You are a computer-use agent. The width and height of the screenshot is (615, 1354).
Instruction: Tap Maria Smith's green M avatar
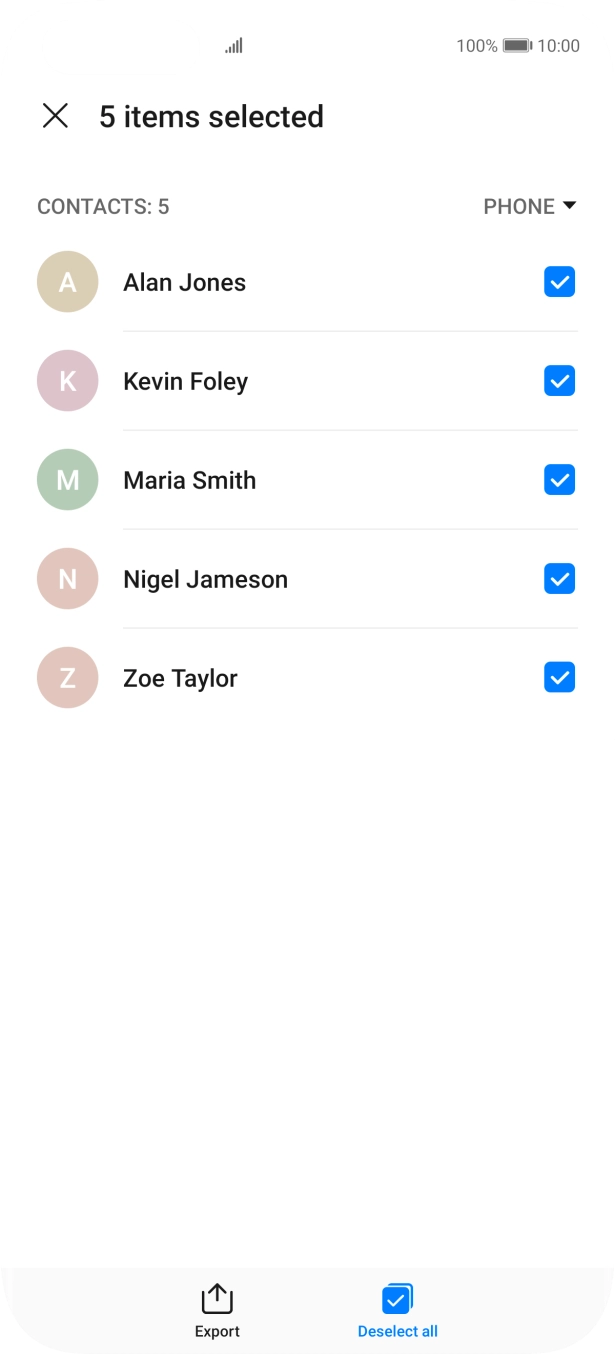coord(67,480)
